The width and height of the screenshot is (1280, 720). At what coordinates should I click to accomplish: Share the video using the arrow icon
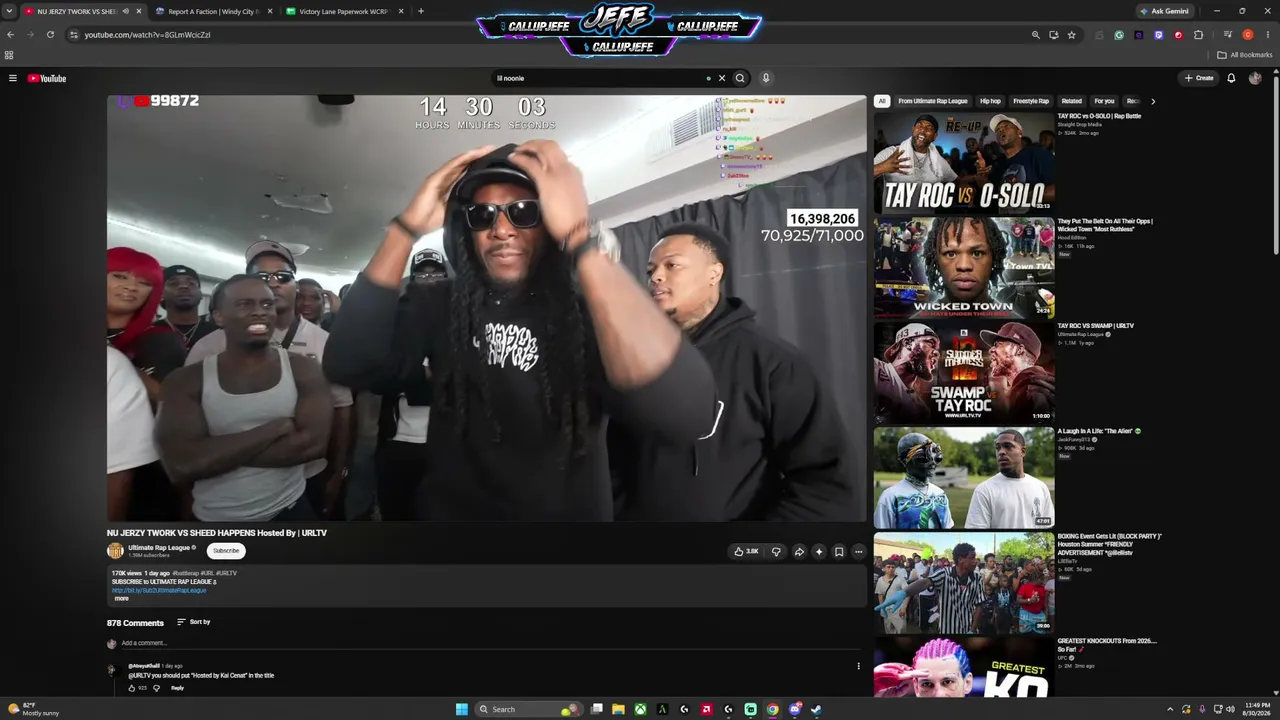click(x=799, y=551)
